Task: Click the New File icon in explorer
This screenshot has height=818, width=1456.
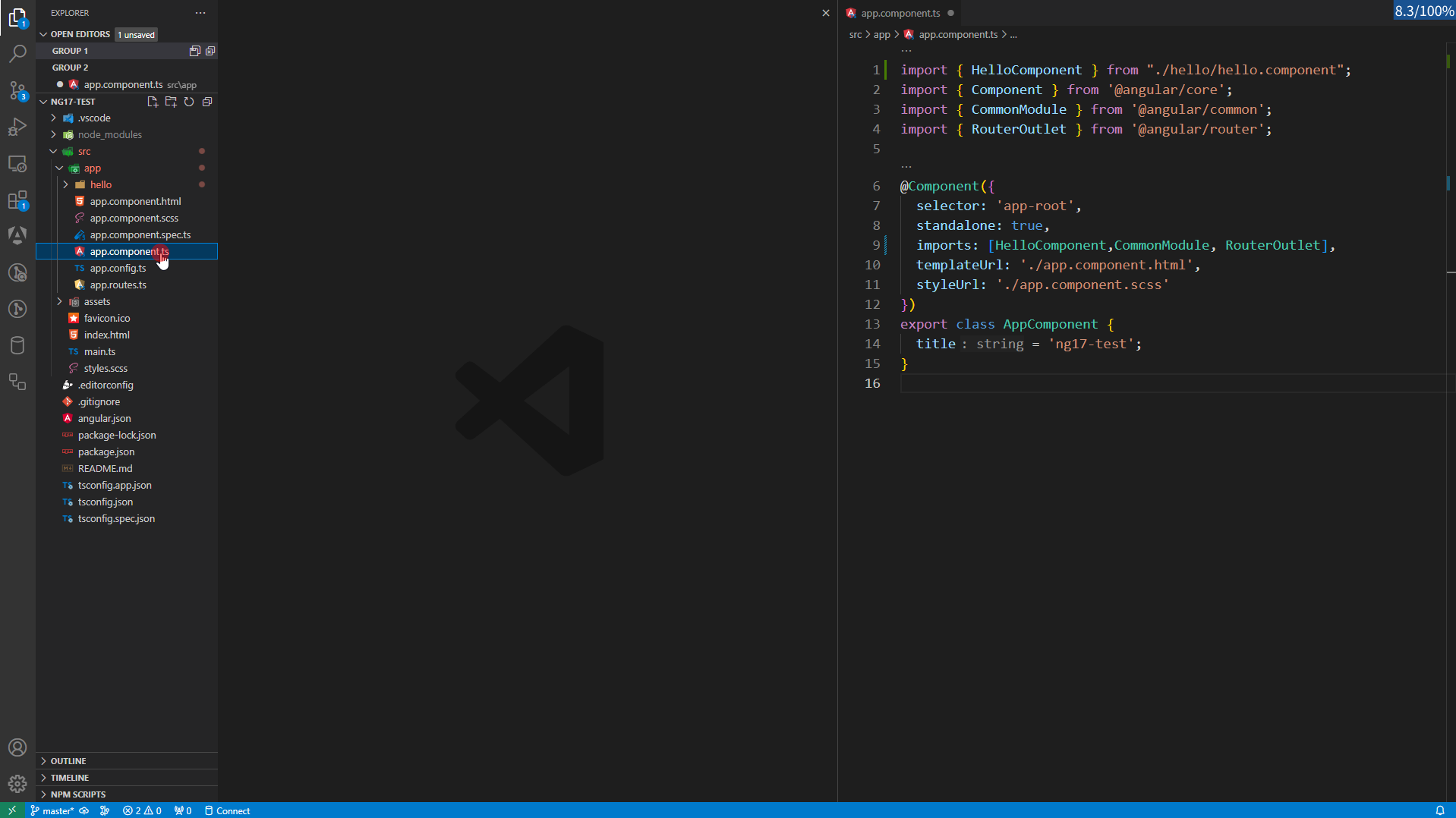Action: tap(153, 102)
